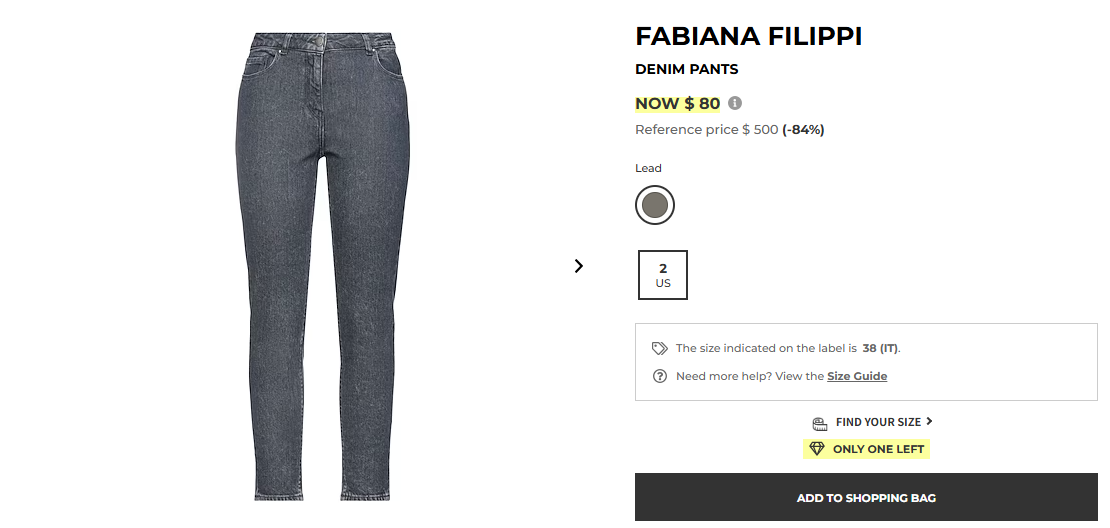Viewport: 1110px width, 528px height.
Task: Click the -84% discount text
Action: (803, 130)
